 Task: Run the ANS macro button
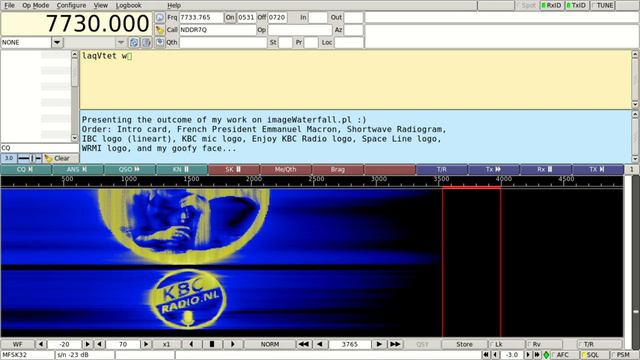tap(78, 169)
